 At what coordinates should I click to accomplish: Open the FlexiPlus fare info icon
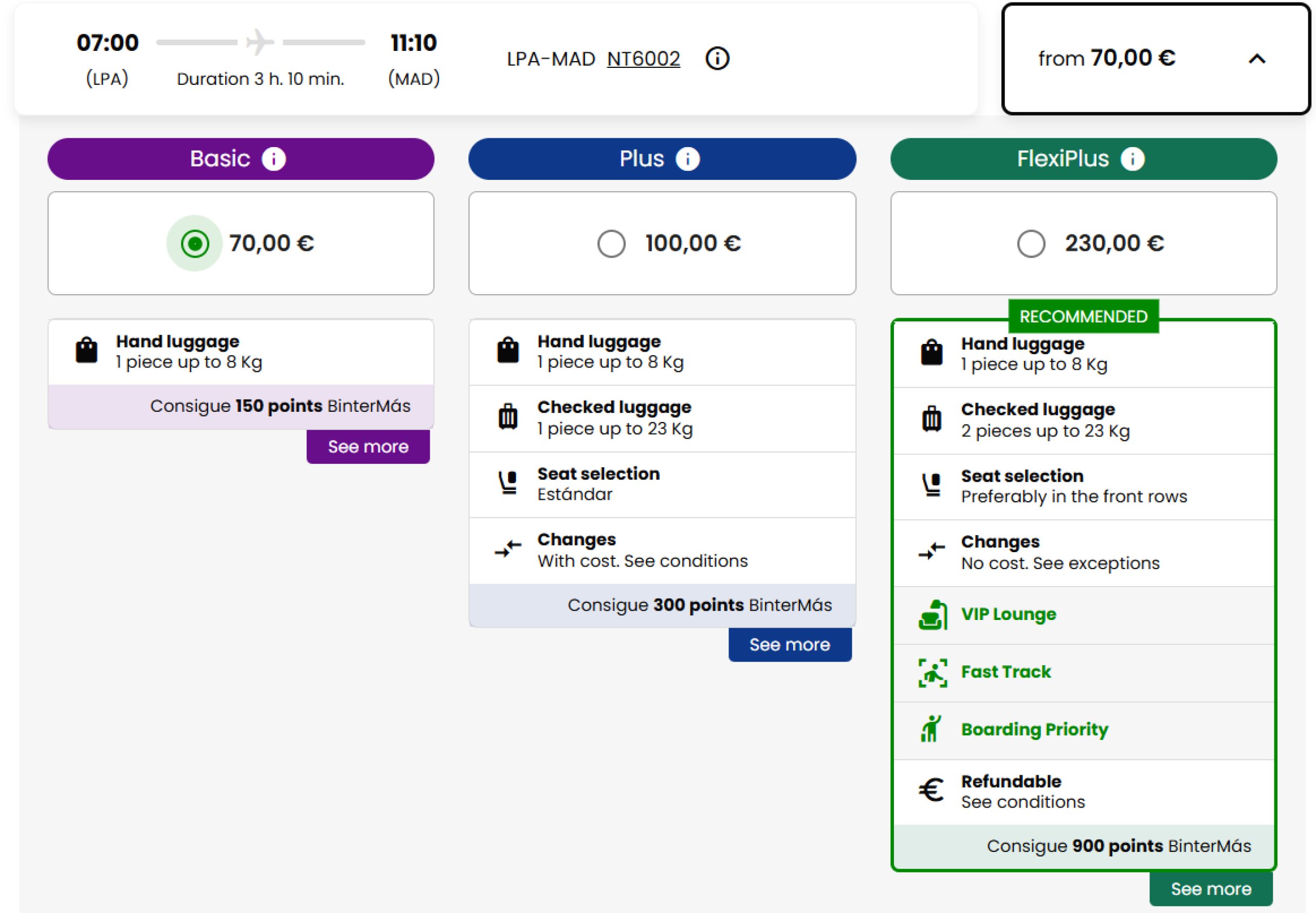tap(1132, 159)
